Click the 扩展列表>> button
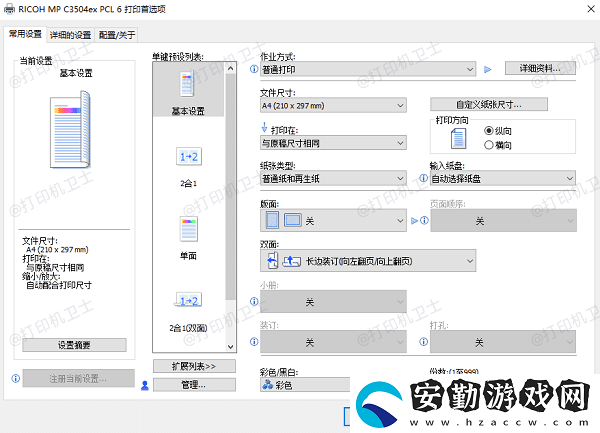 coord(194,366)
